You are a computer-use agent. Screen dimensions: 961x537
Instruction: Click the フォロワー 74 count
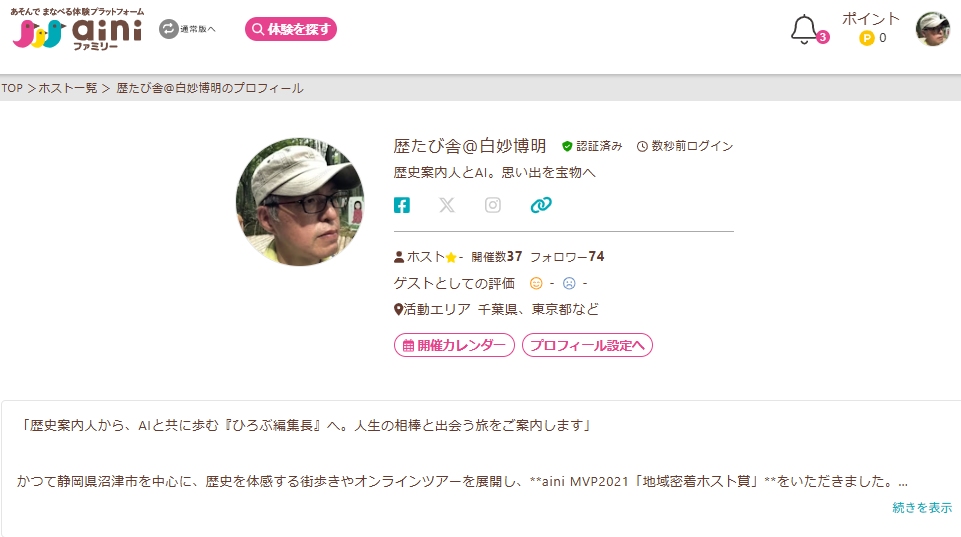567,257
